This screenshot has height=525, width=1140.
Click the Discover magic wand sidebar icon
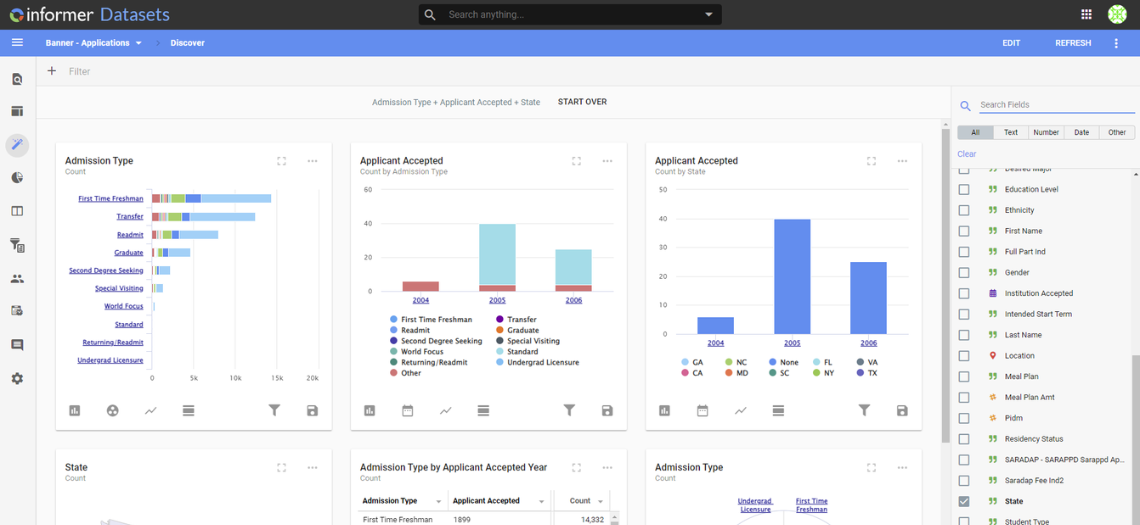(17, 145)
